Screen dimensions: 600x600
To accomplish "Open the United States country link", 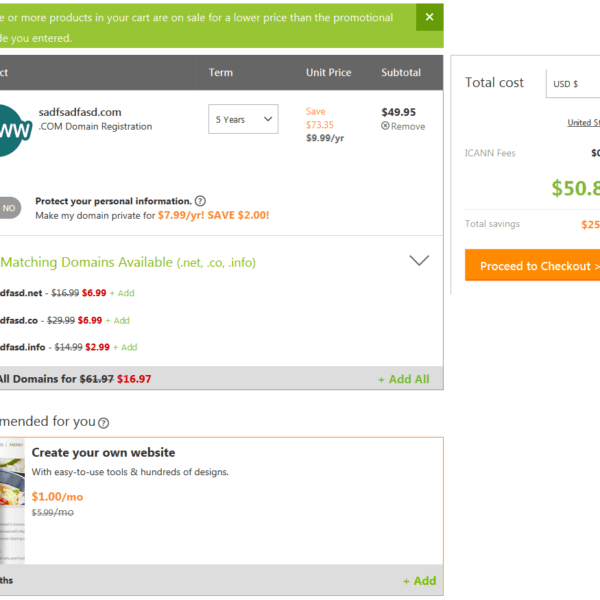I will tap(582, 123).
